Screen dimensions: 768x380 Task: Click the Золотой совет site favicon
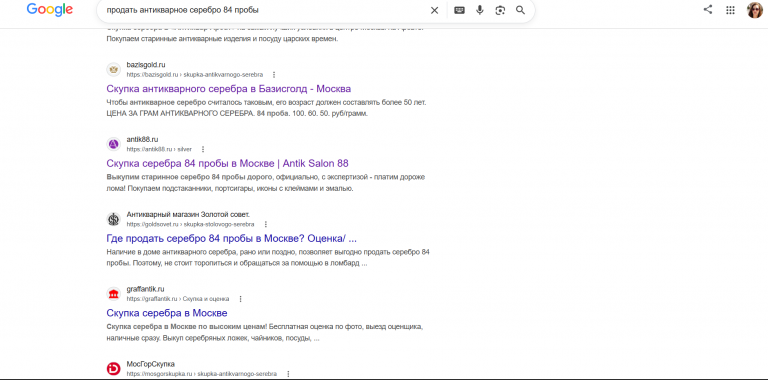[x=114, y=219]
